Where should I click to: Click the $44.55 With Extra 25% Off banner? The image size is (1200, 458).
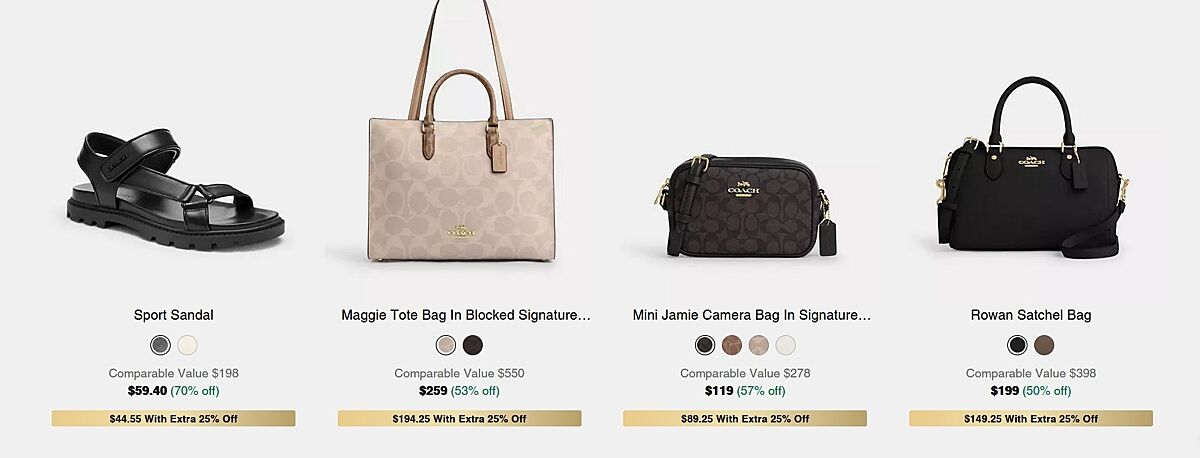tap(174, 418)
